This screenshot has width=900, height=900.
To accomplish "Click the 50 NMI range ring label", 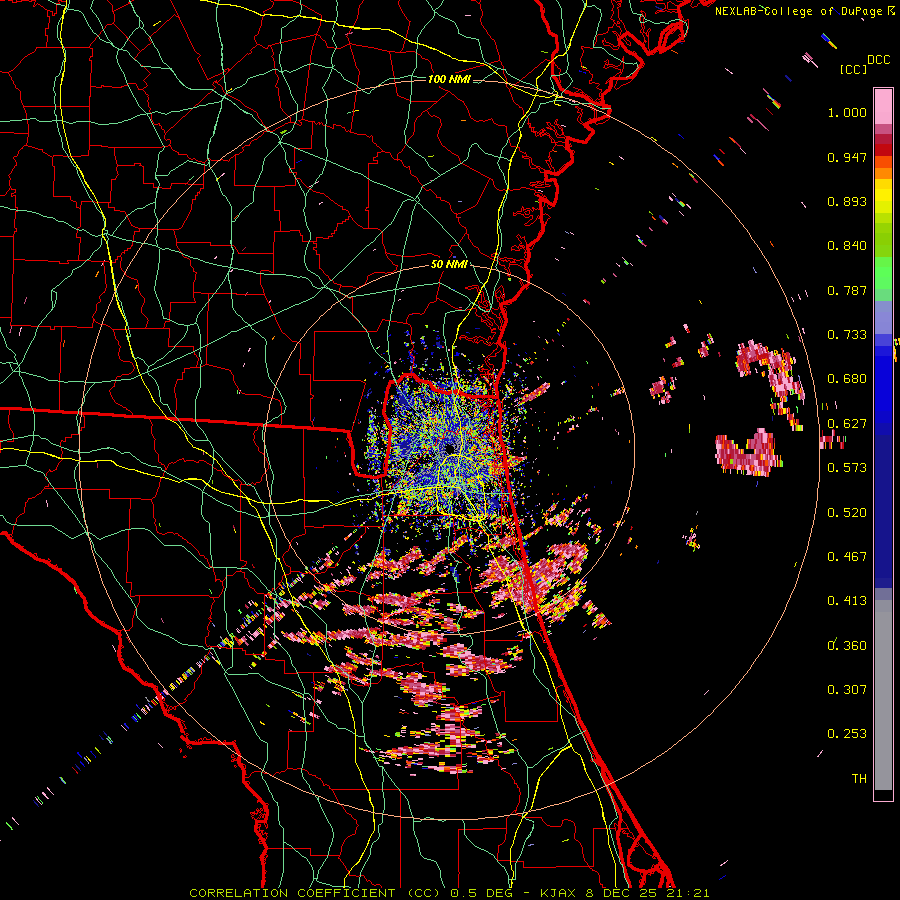I will (449, 264).
